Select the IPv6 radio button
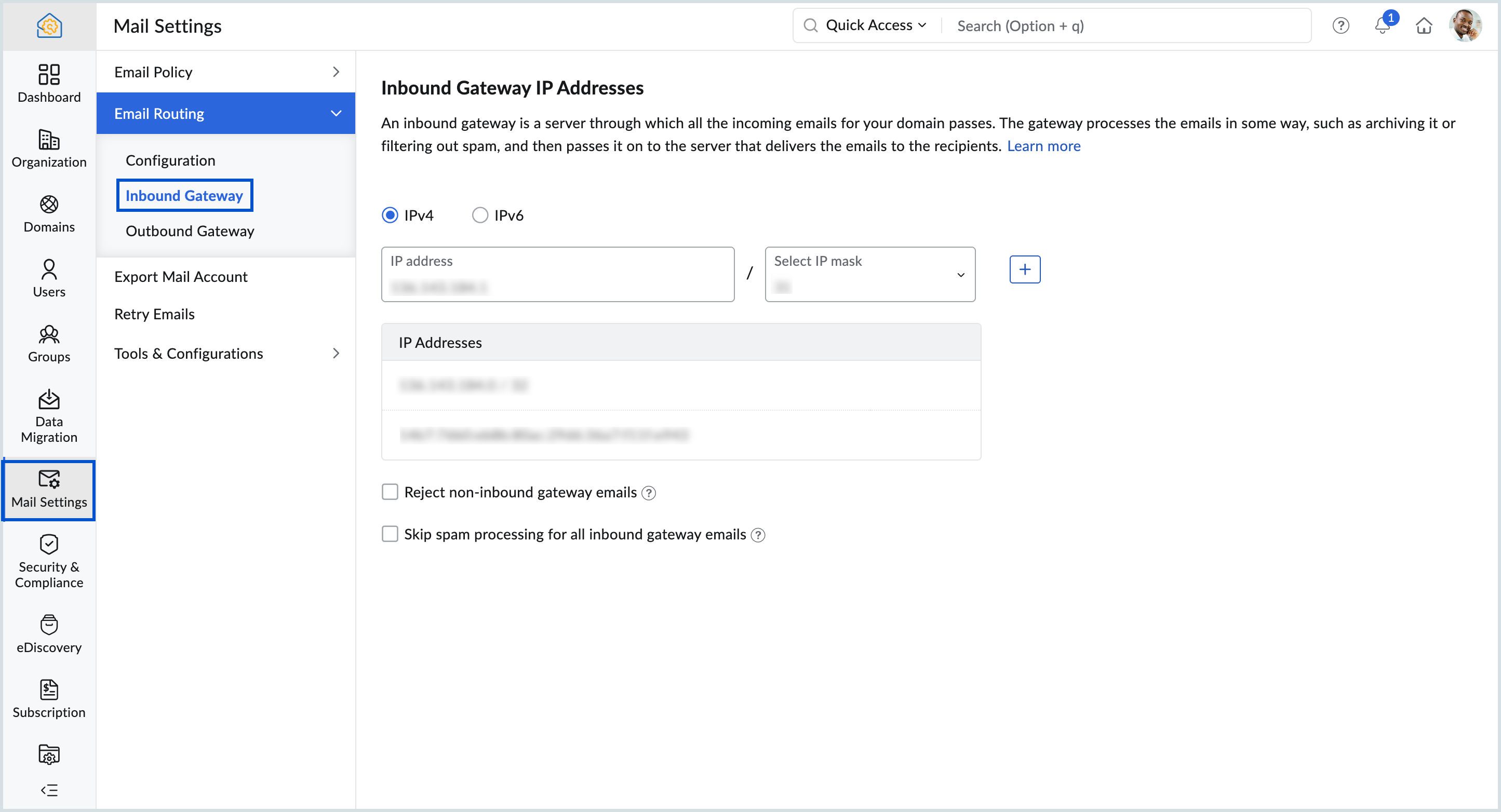 [x=479, y=215]
